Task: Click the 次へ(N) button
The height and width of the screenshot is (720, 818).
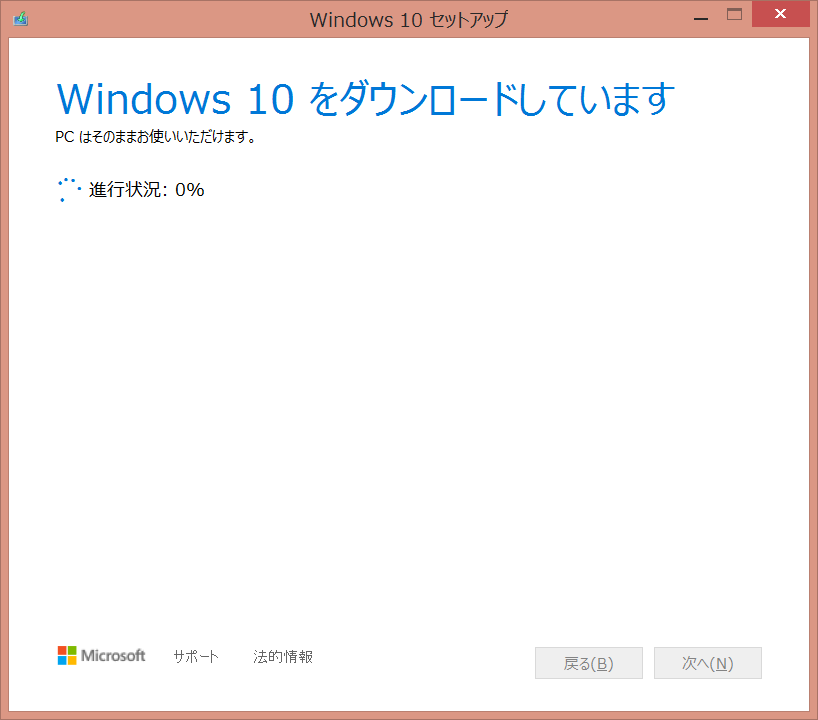Action: [x=707, y=663]
